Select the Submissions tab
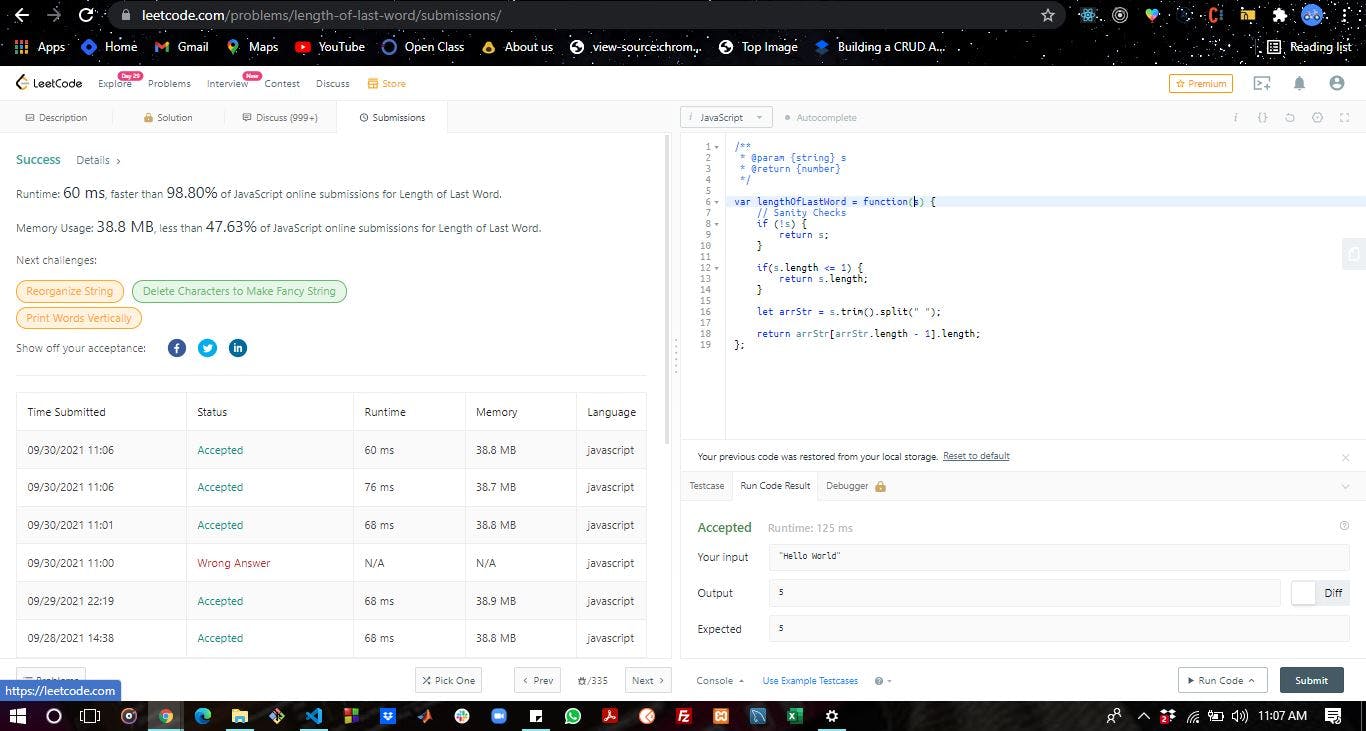 tap(392, 118)
